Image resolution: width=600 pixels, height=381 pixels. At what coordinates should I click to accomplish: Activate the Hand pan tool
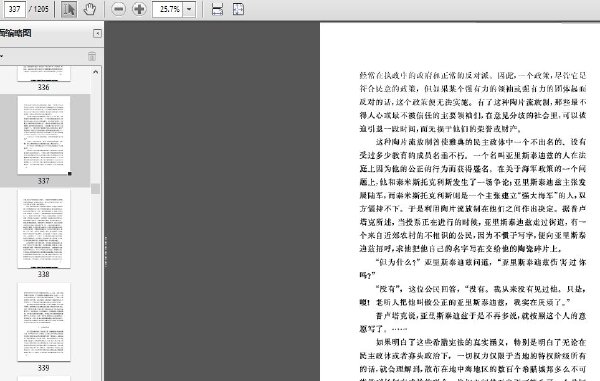click(x=90, y=9)
